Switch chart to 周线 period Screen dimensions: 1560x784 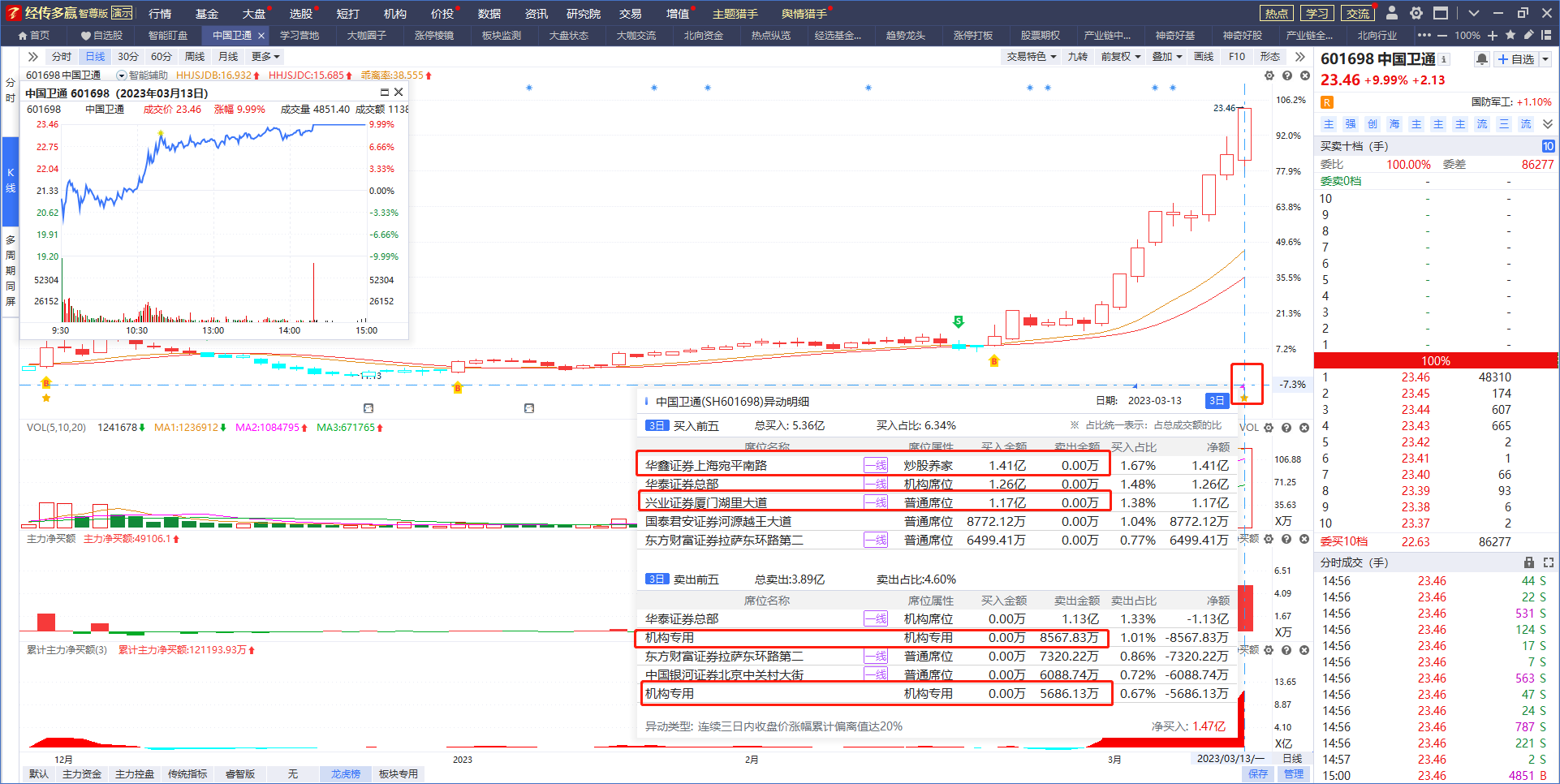click(195, 57)
